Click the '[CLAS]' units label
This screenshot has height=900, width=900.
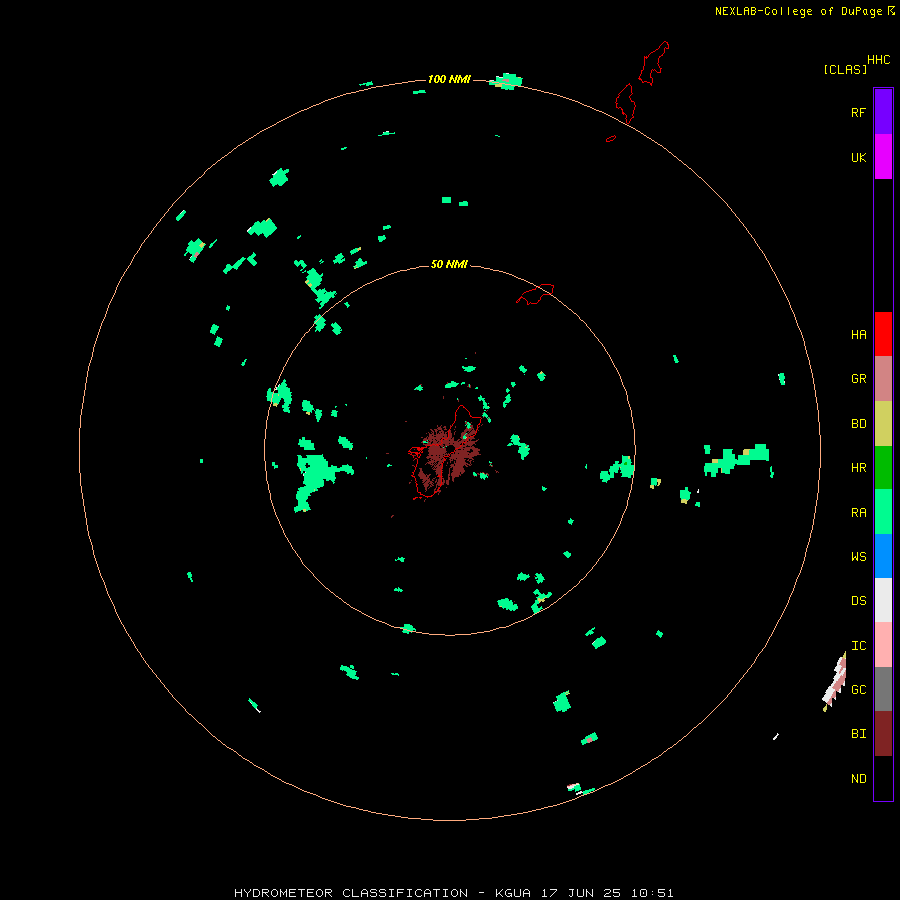[845, 69]
